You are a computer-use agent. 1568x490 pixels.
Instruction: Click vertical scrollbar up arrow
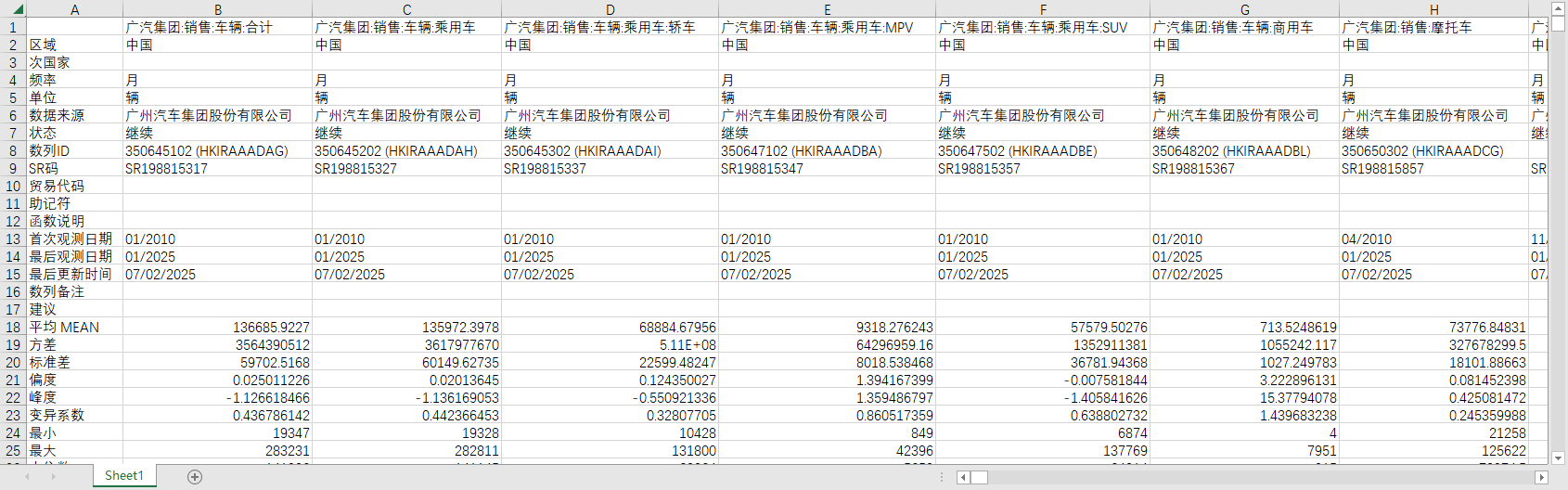click(x=1559, y=9)
